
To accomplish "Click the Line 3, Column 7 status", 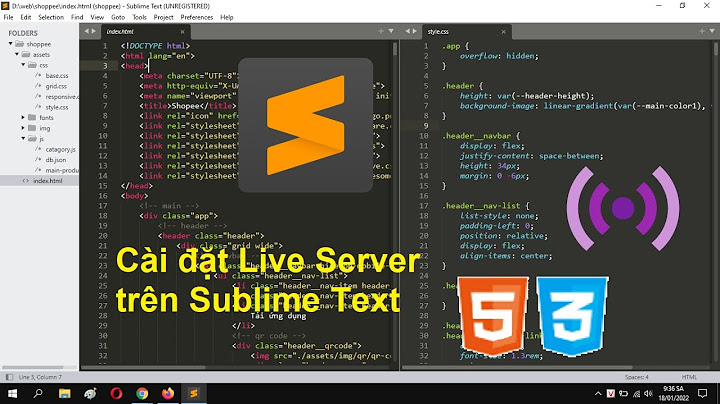I will click(x=40, y=377).
